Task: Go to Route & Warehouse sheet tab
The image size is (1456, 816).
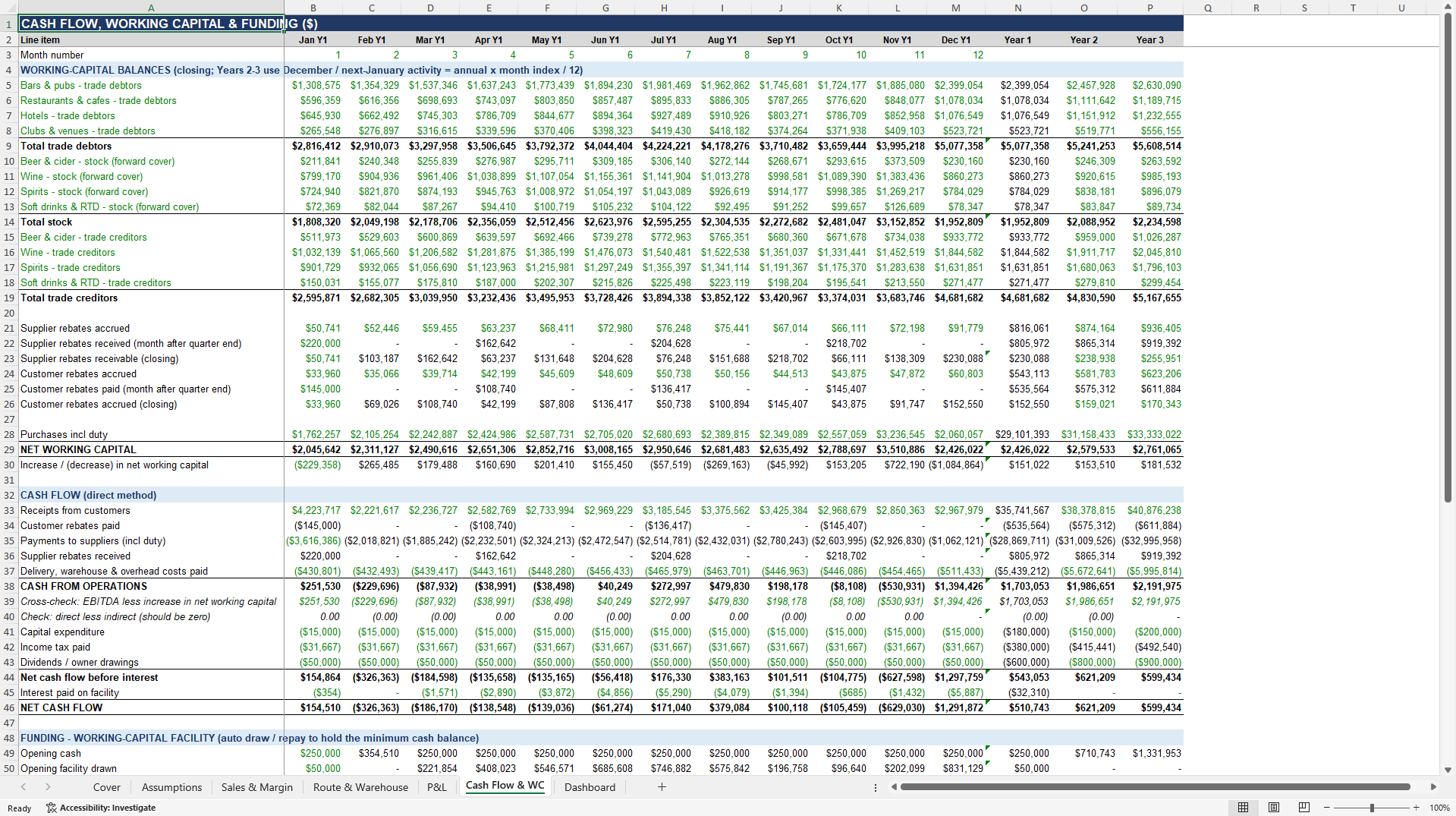Action: [360, 787]
